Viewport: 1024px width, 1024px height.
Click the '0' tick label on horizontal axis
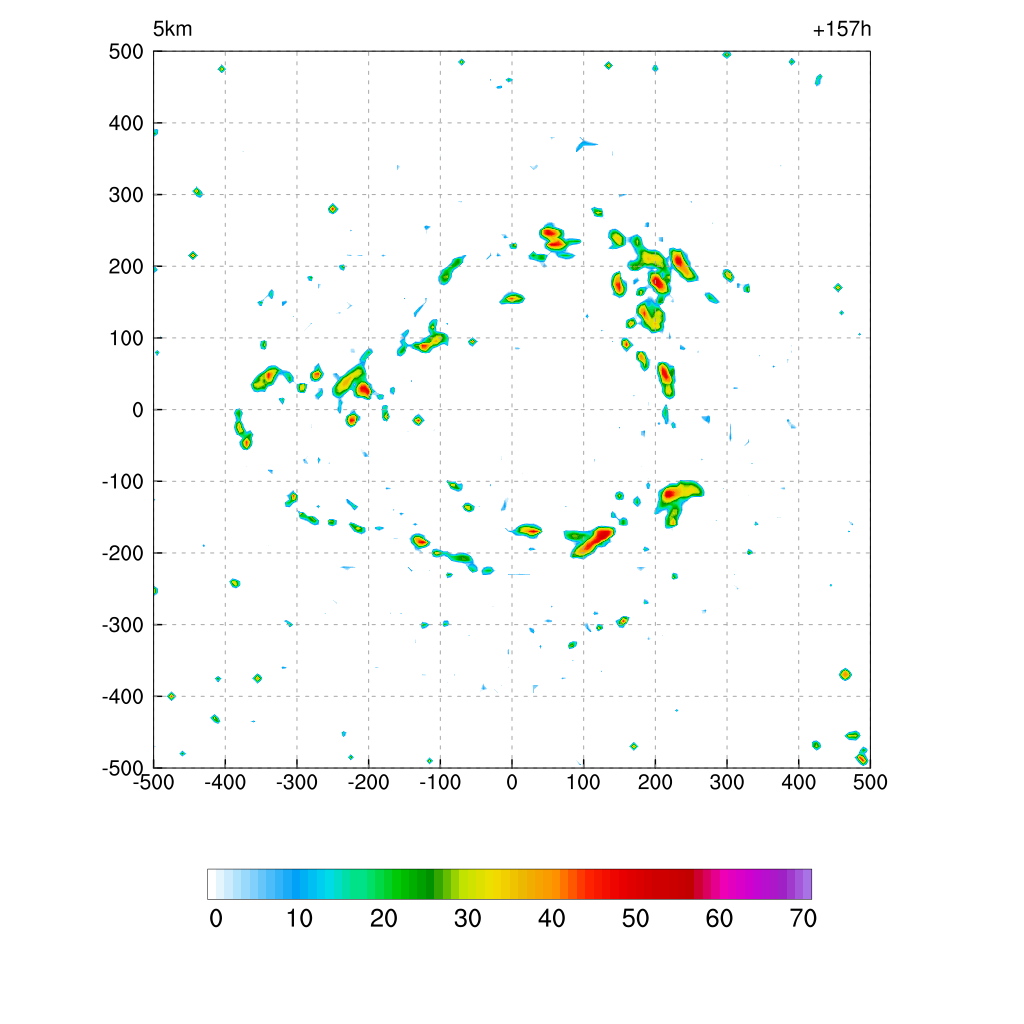(x=512, y=782)
